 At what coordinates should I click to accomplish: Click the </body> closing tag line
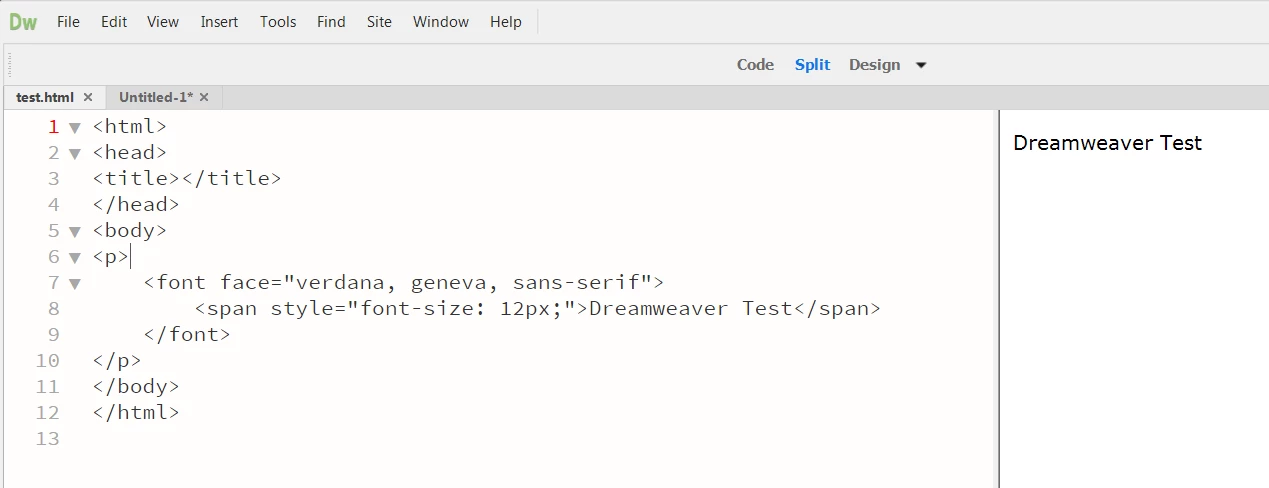[x=136, y=387]
